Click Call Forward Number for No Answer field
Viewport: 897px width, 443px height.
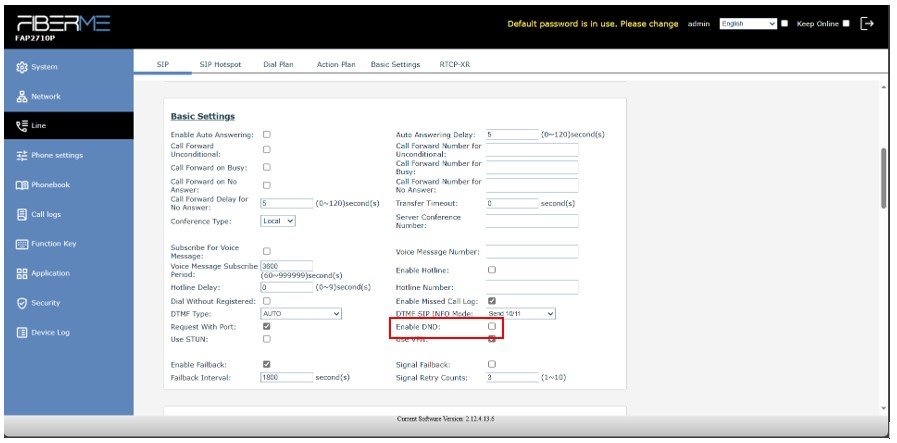(x=532, y=185)
